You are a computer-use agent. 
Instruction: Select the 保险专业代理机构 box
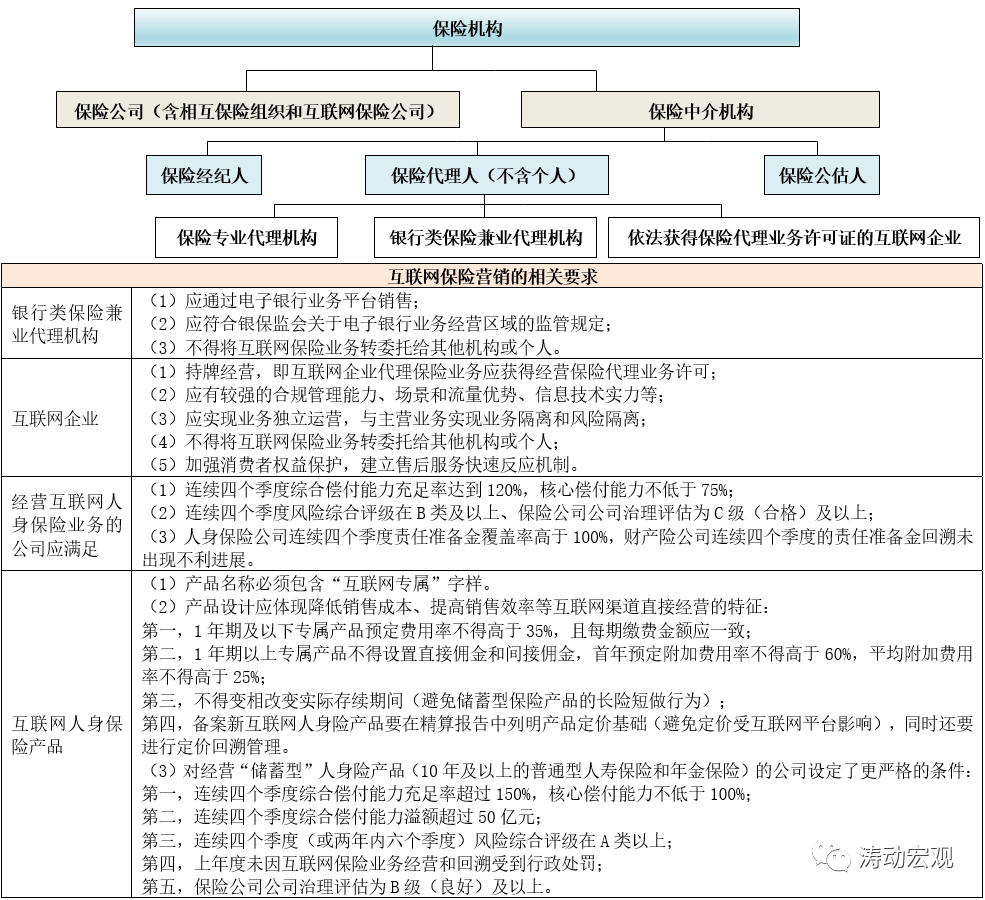click(246, 238)
